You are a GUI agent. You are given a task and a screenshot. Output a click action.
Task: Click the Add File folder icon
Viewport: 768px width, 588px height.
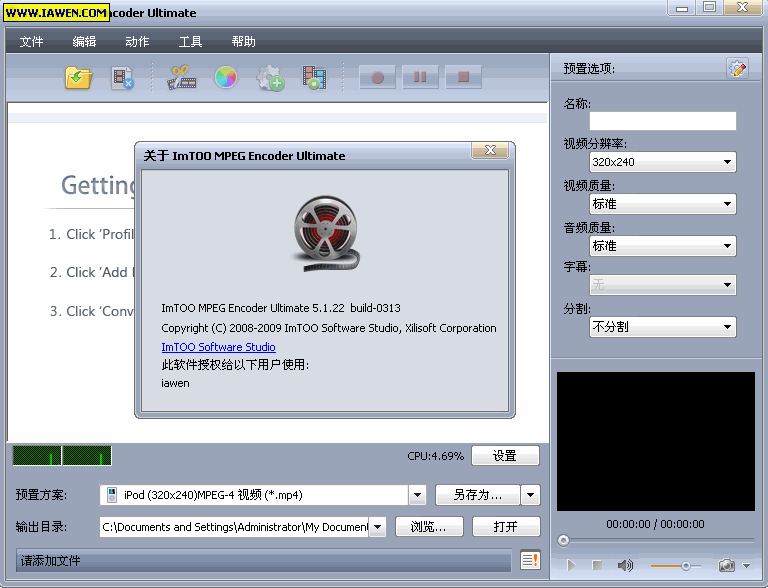pyautogui.click(x=78, y=77)
